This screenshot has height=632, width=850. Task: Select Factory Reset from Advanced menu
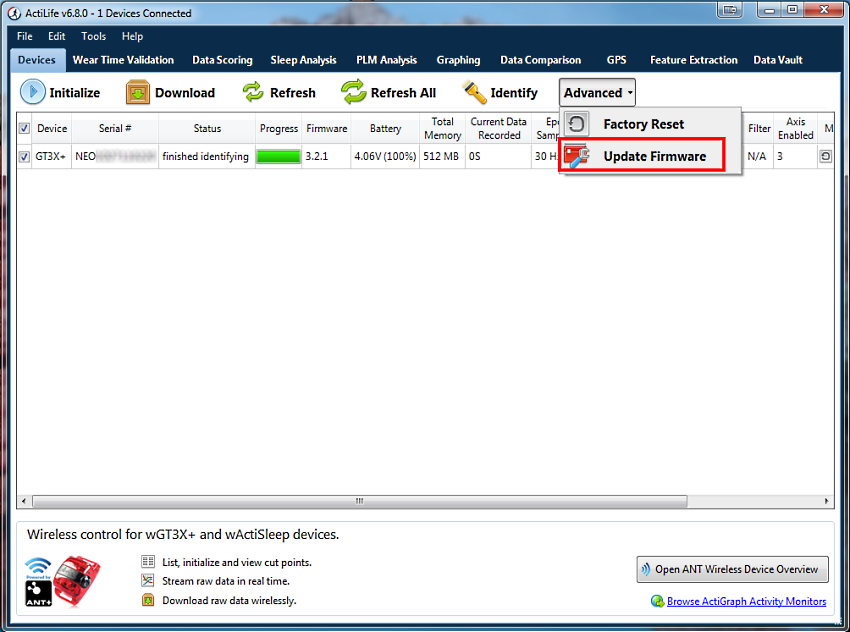pyautogui.click(x=643, y=124)
